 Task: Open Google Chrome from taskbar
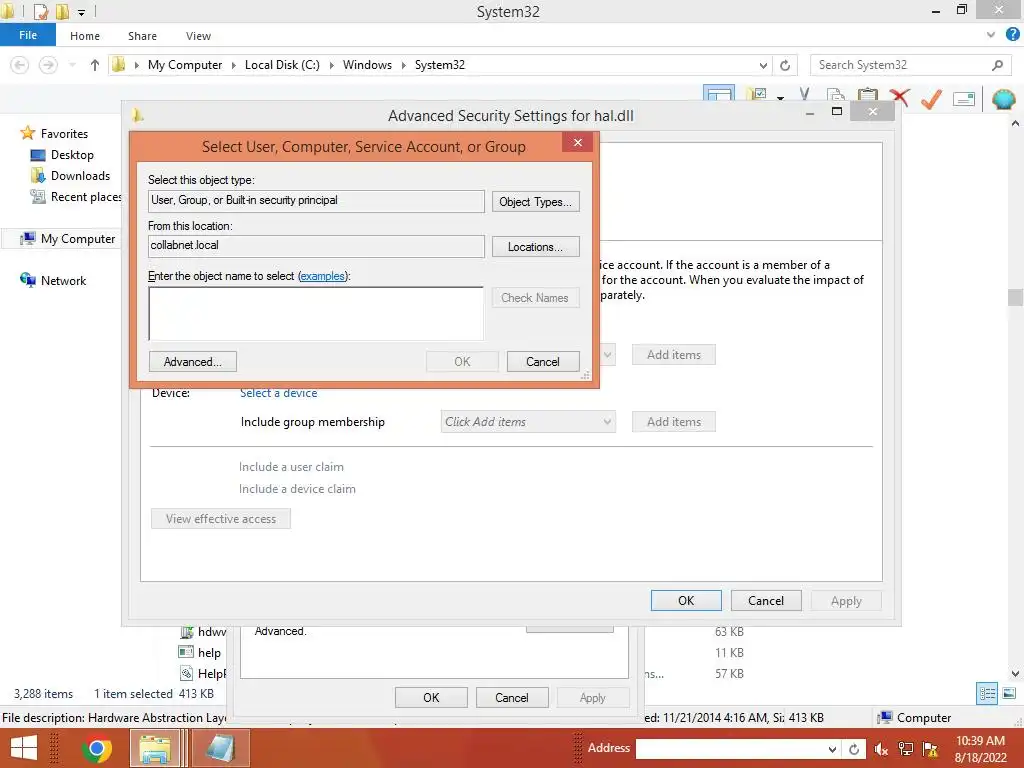pos(97,748)
